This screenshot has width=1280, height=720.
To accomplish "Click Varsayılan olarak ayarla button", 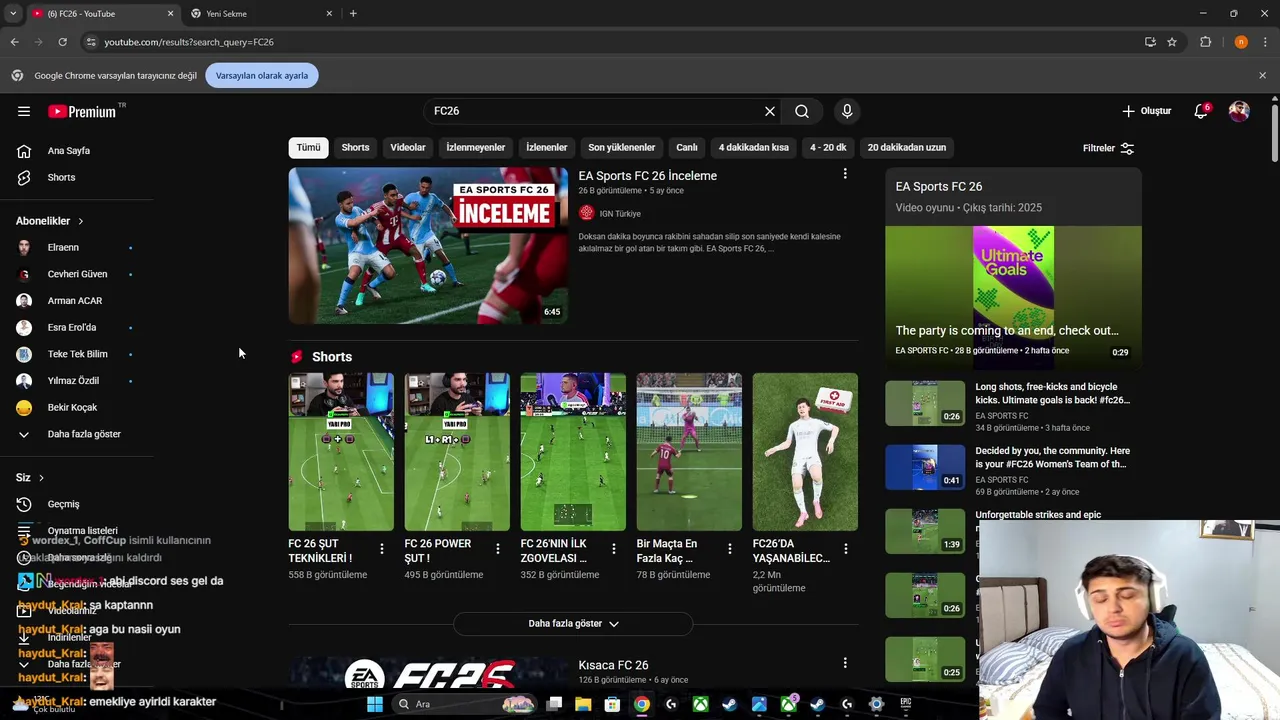I will [x=262, y=75].
